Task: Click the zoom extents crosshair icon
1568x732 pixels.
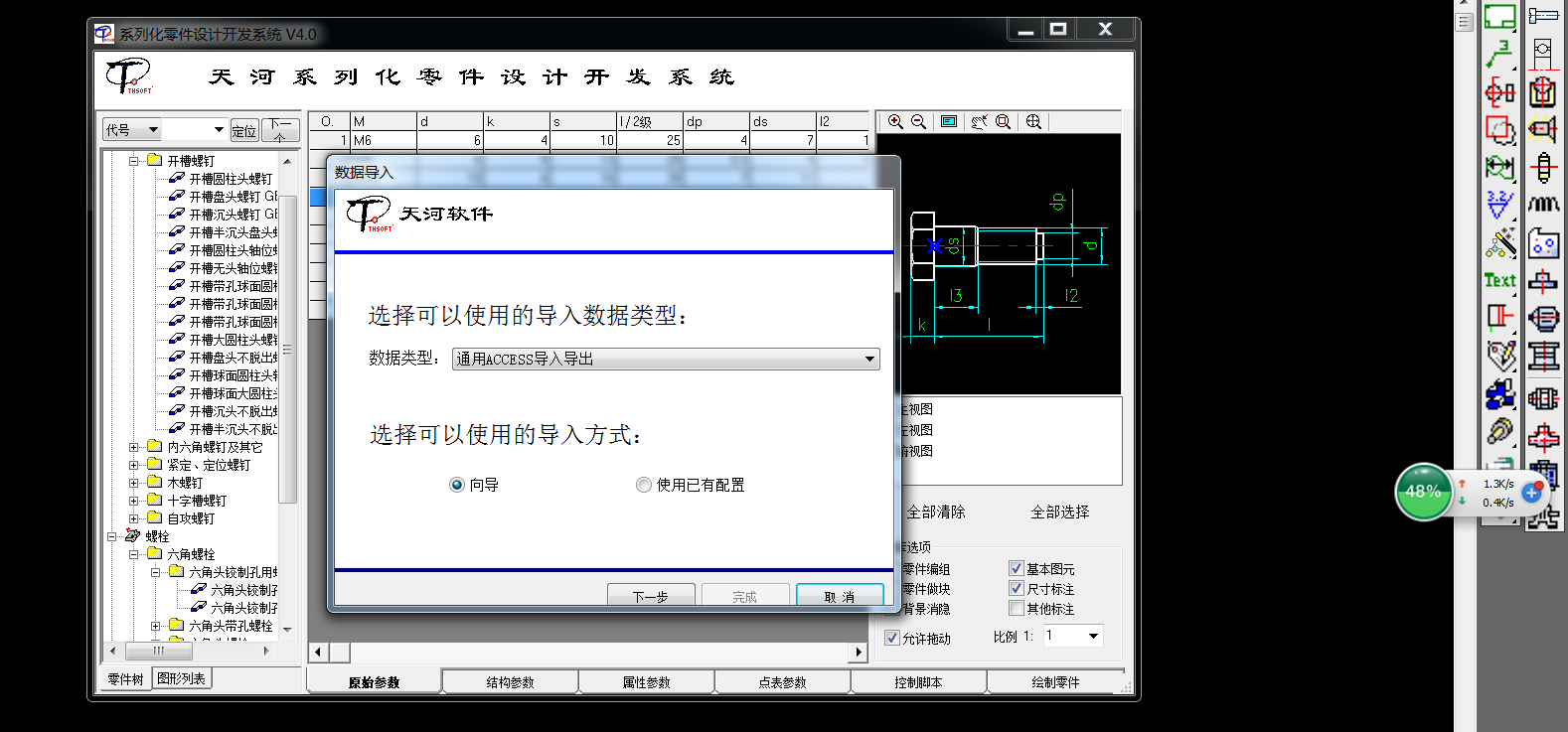Action: (x=1033, y=121)
